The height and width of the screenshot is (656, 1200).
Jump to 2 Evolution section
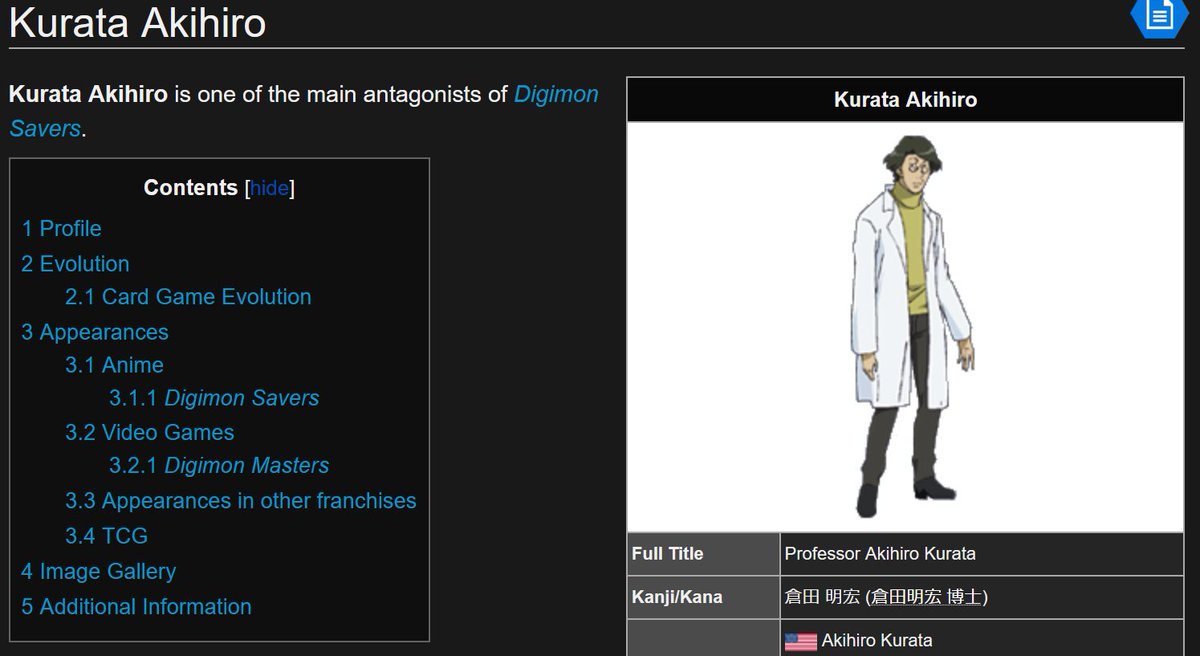point(75,264)
